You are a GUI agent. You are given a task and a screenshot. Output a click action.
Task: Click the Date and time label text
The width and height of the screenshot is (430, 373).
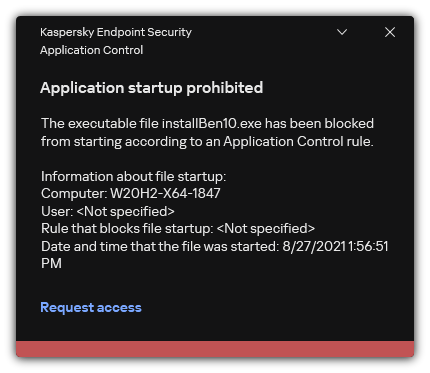pos(160,247)
